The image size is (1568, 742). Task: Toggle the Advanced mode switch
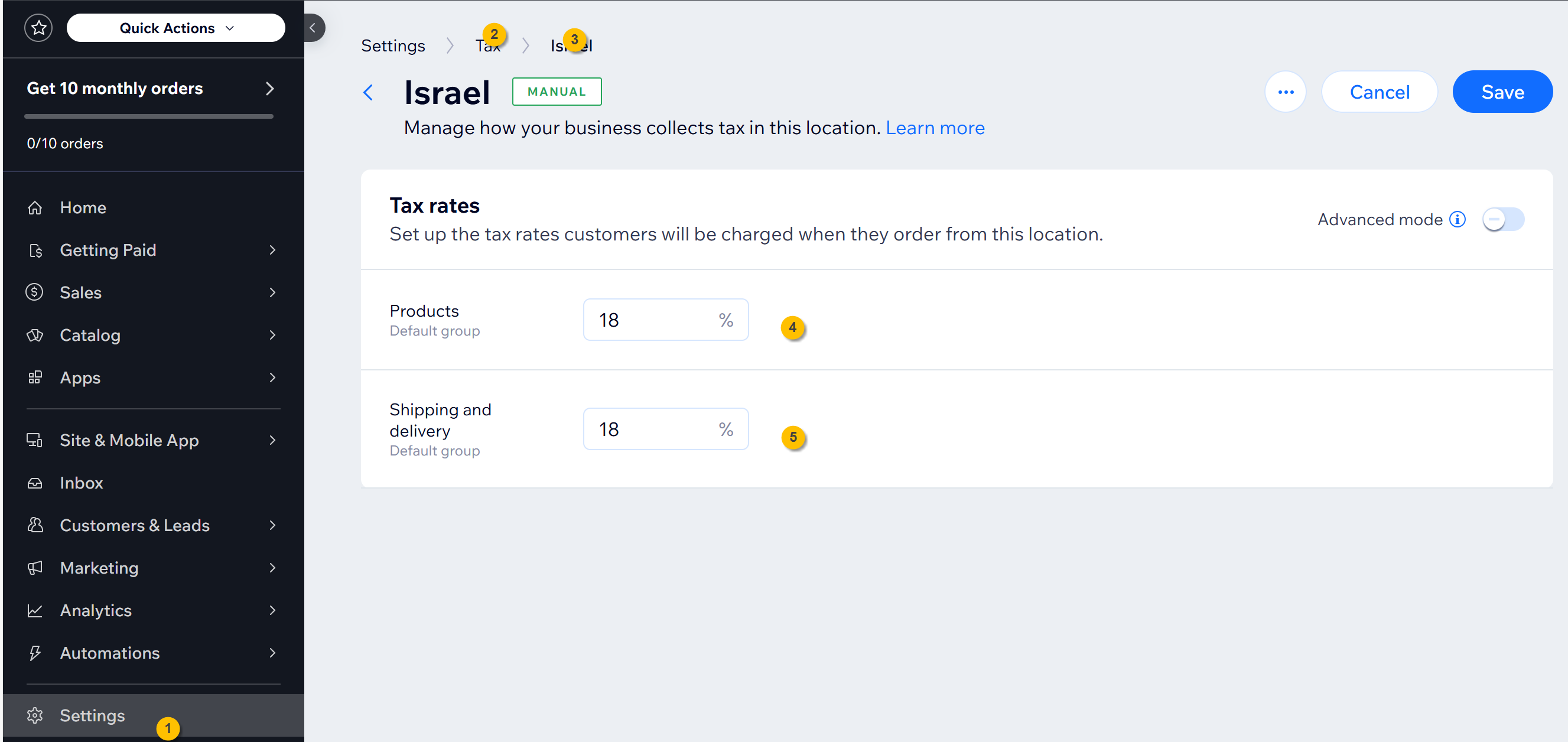[1503, 219]
